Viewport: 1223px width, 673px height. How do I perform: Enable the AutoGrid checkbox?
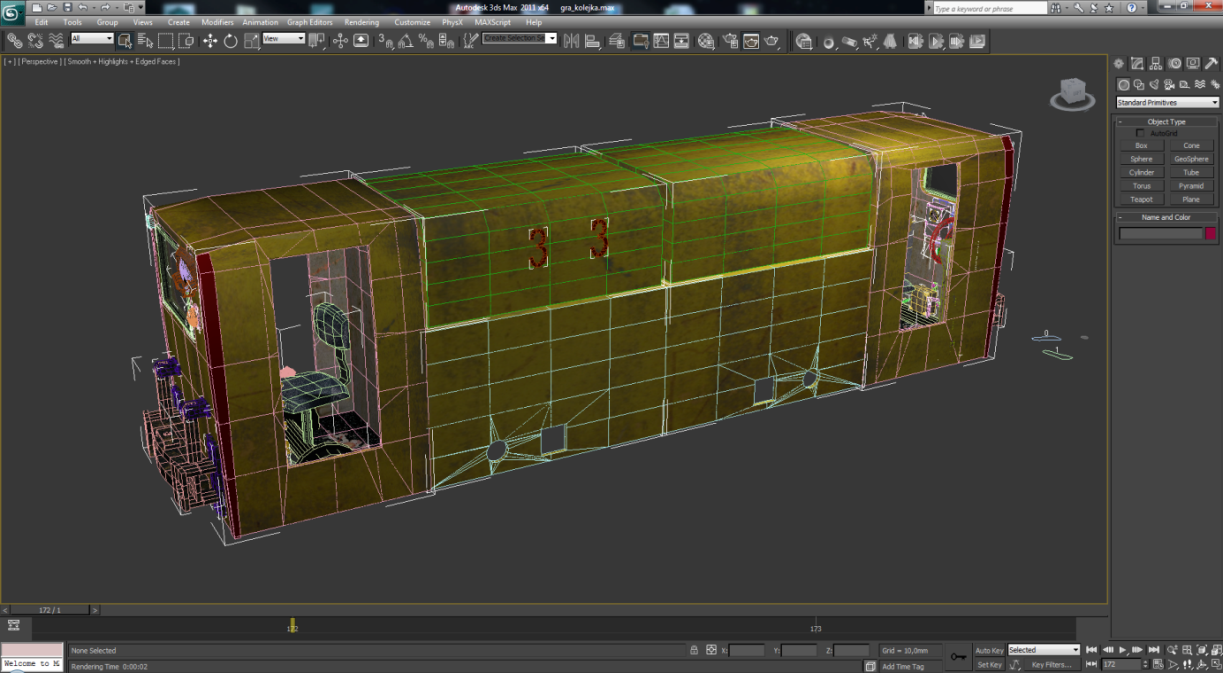coord(1140,133)
